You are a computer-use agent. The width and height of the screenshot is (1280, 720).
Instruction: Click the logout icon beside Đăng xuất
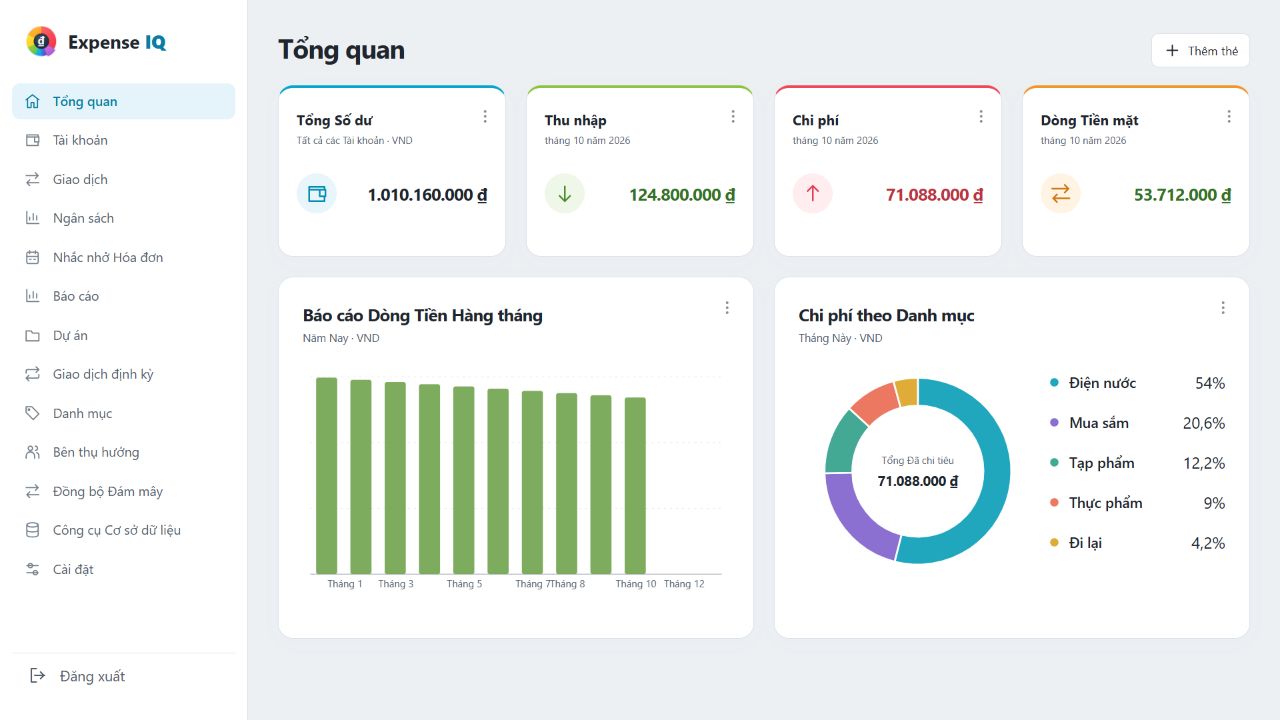click(x=38, y=676)
